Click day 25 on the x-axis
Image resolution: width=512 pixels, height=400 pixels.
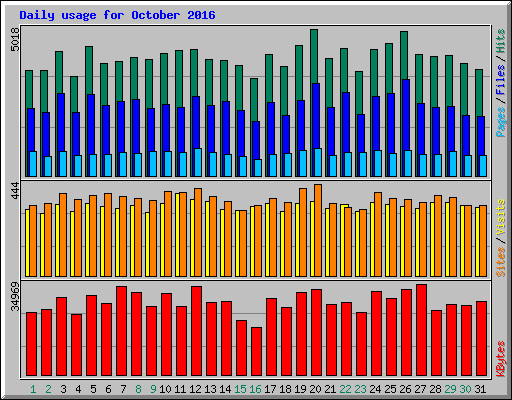(390, 389)
